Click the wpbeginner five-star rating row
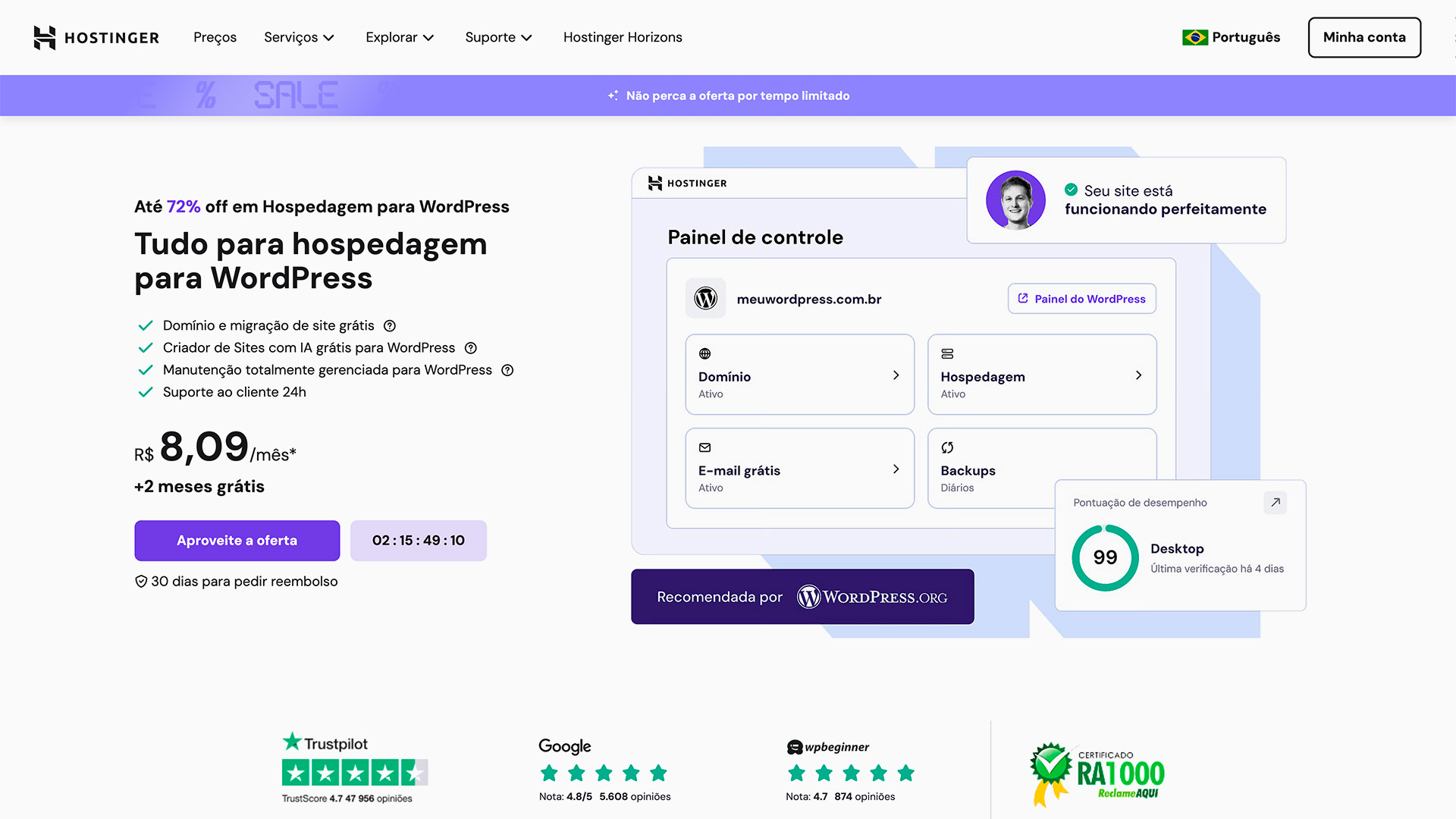The image size is (1456, 819). tap(851, 773)
